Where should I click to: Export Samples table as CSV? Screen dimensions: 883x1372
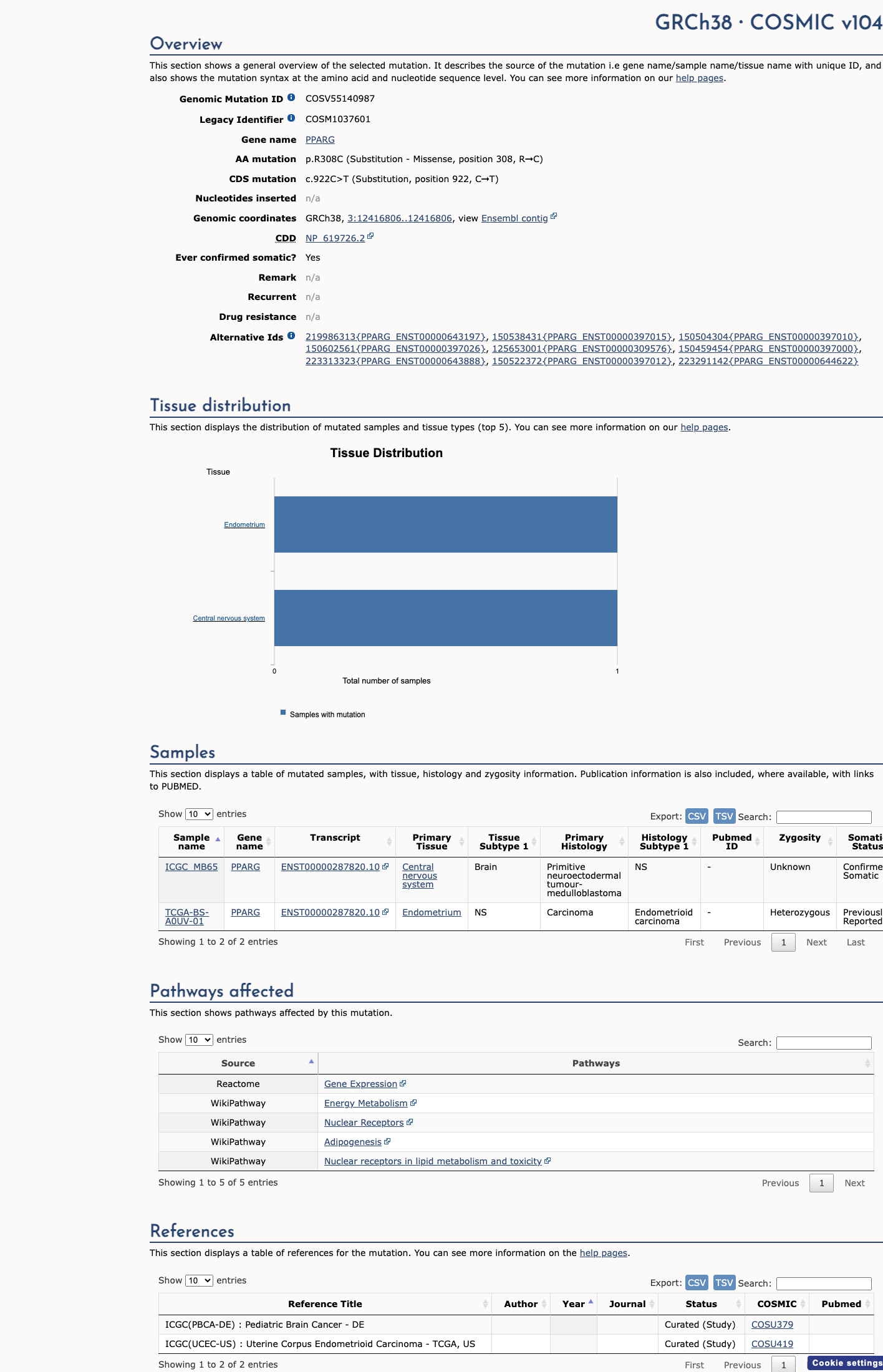pyautogui.click(x=697, y=816)
